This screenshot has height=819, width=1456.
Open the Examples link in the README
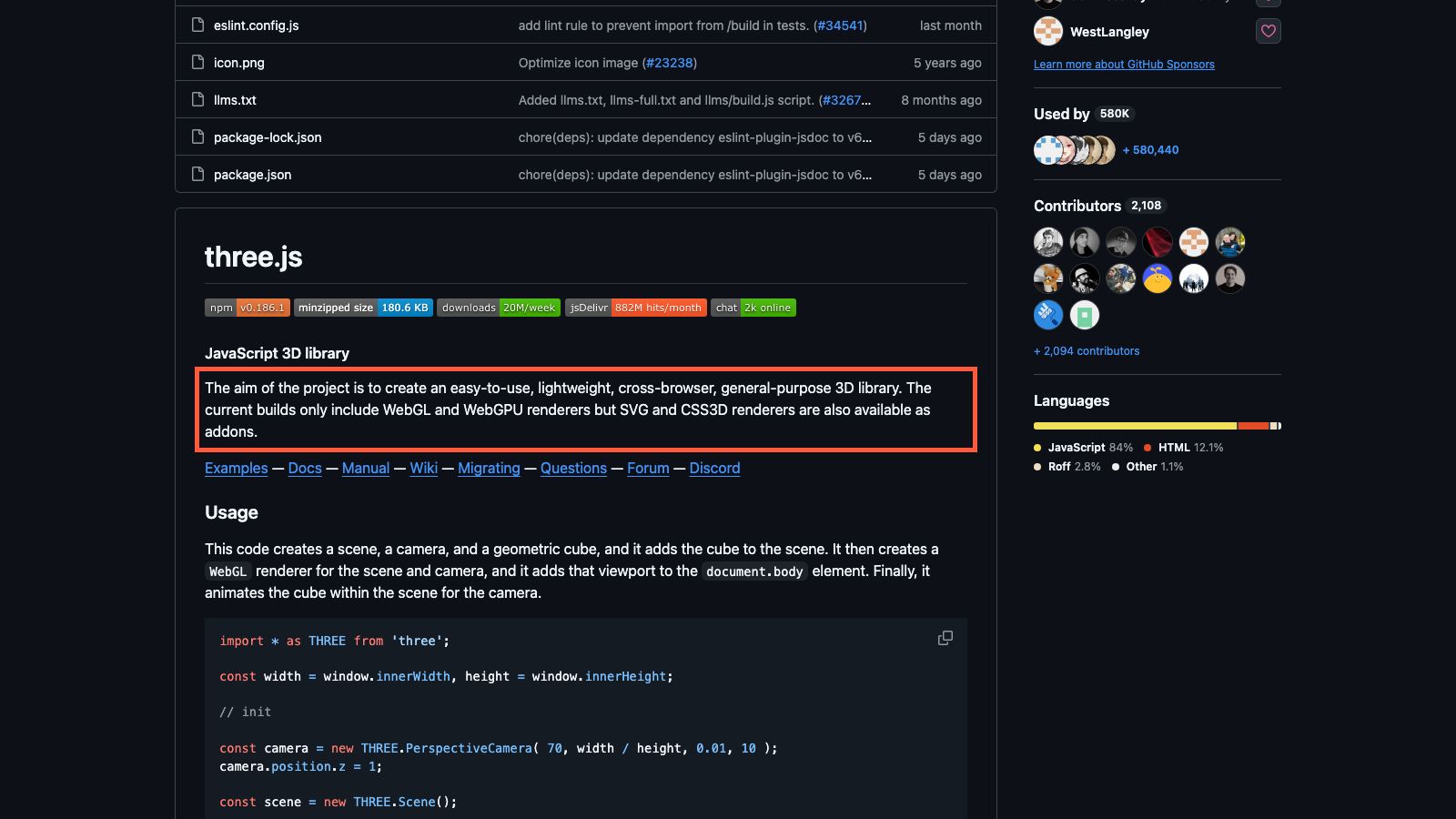pyautogui.click(x=237, y=468)
